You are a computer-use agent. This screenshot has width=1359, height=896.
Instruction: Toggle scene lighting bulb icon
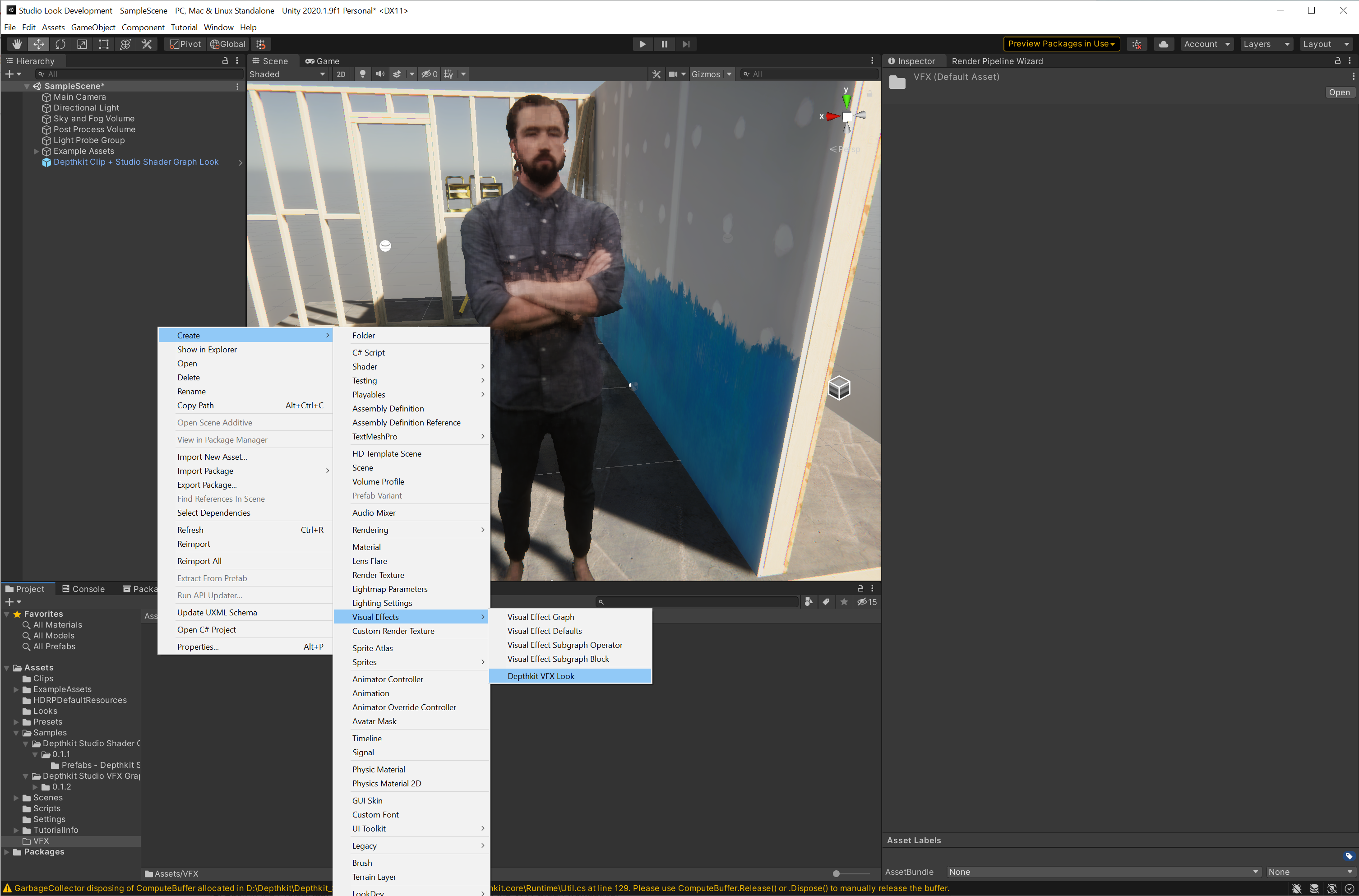point(362,74)
